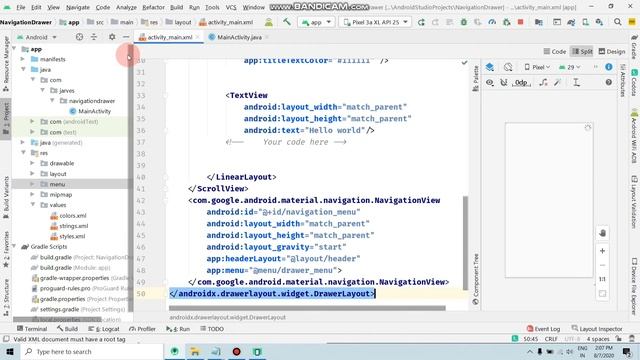Expand the manifests folder
This screenshot has height=360, width=640.
click(23, 59)
